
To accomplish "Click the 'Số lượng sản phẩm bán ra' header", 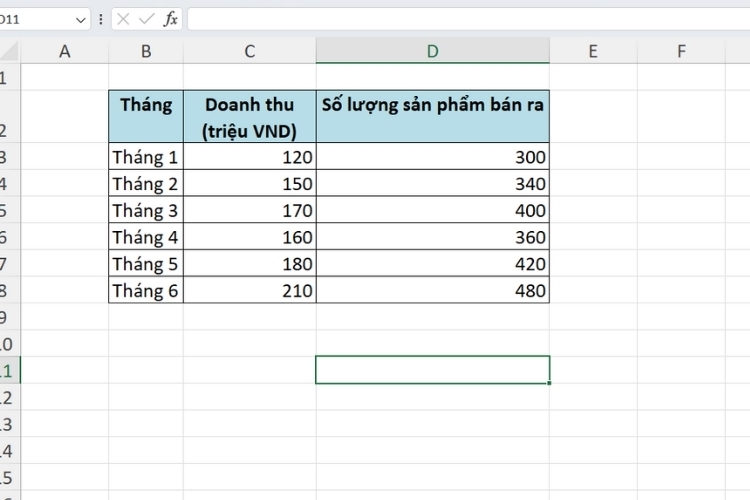I will tap(432, 116).
